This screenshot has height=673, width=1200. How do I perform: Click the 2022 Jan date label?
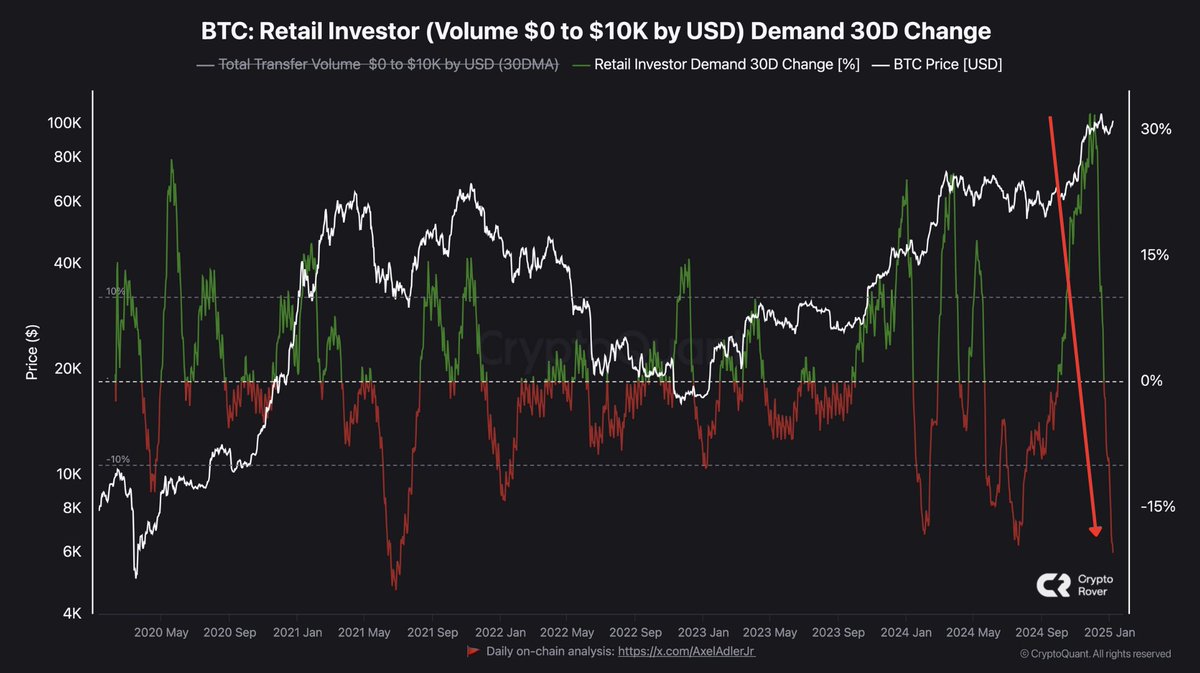click(500, 633)
